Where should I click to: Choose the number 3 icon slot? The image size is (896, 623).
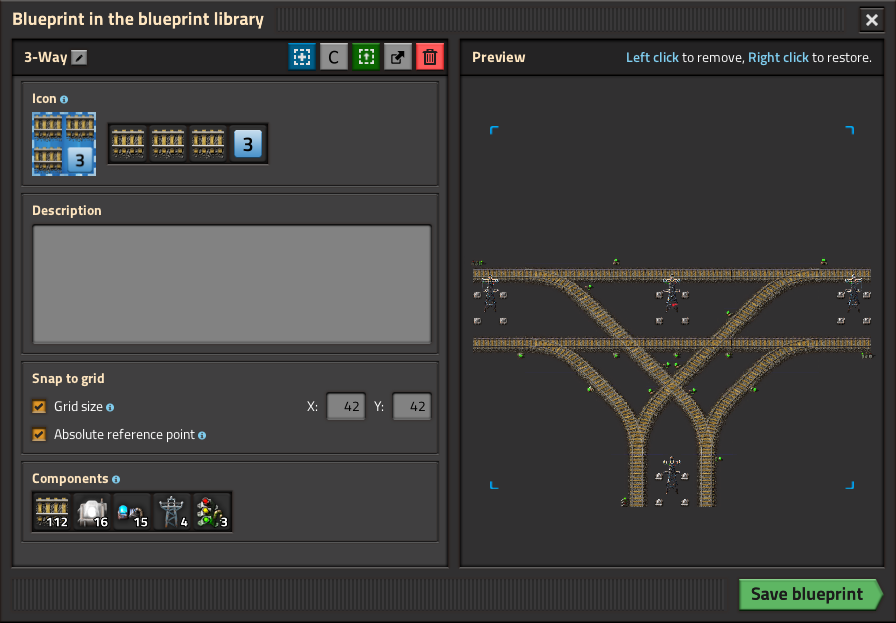tap(247, 143)
